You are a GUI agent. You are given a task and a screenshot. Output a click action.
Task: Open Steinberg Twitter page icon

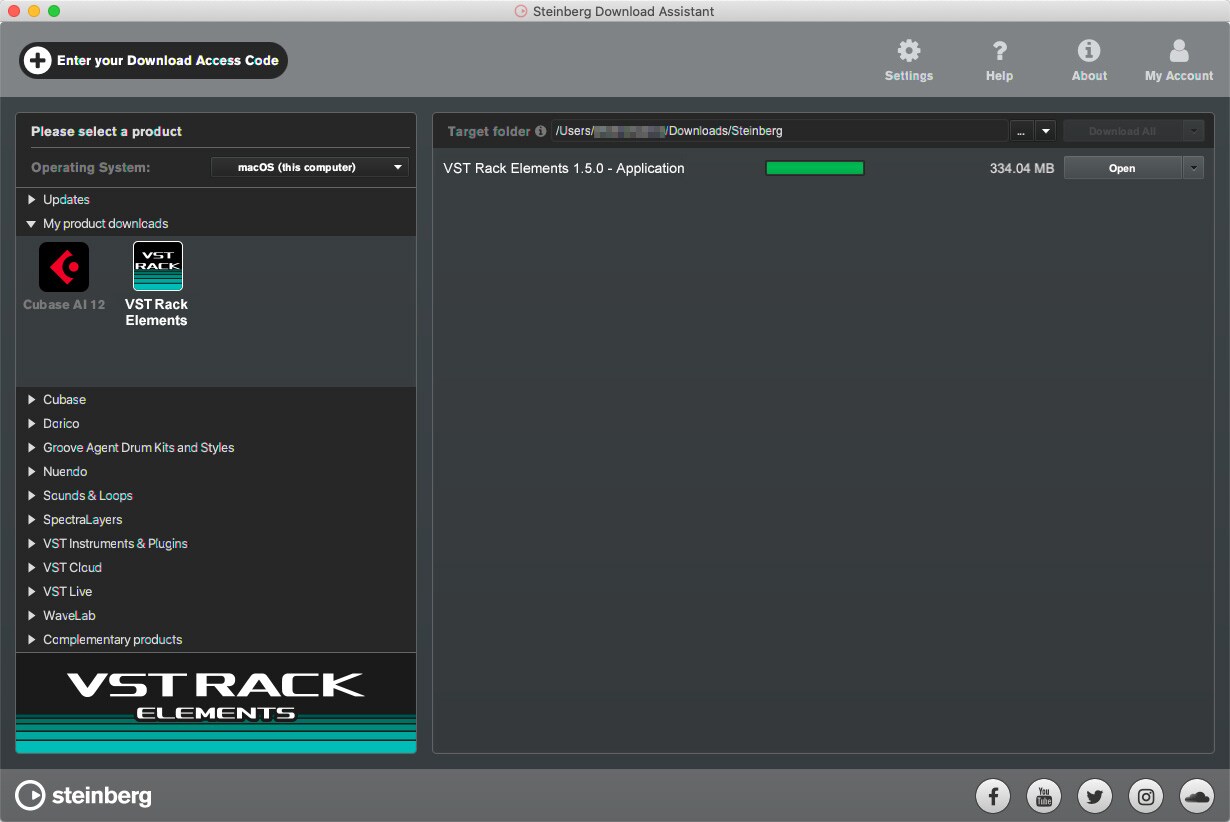coord(1095,796)
